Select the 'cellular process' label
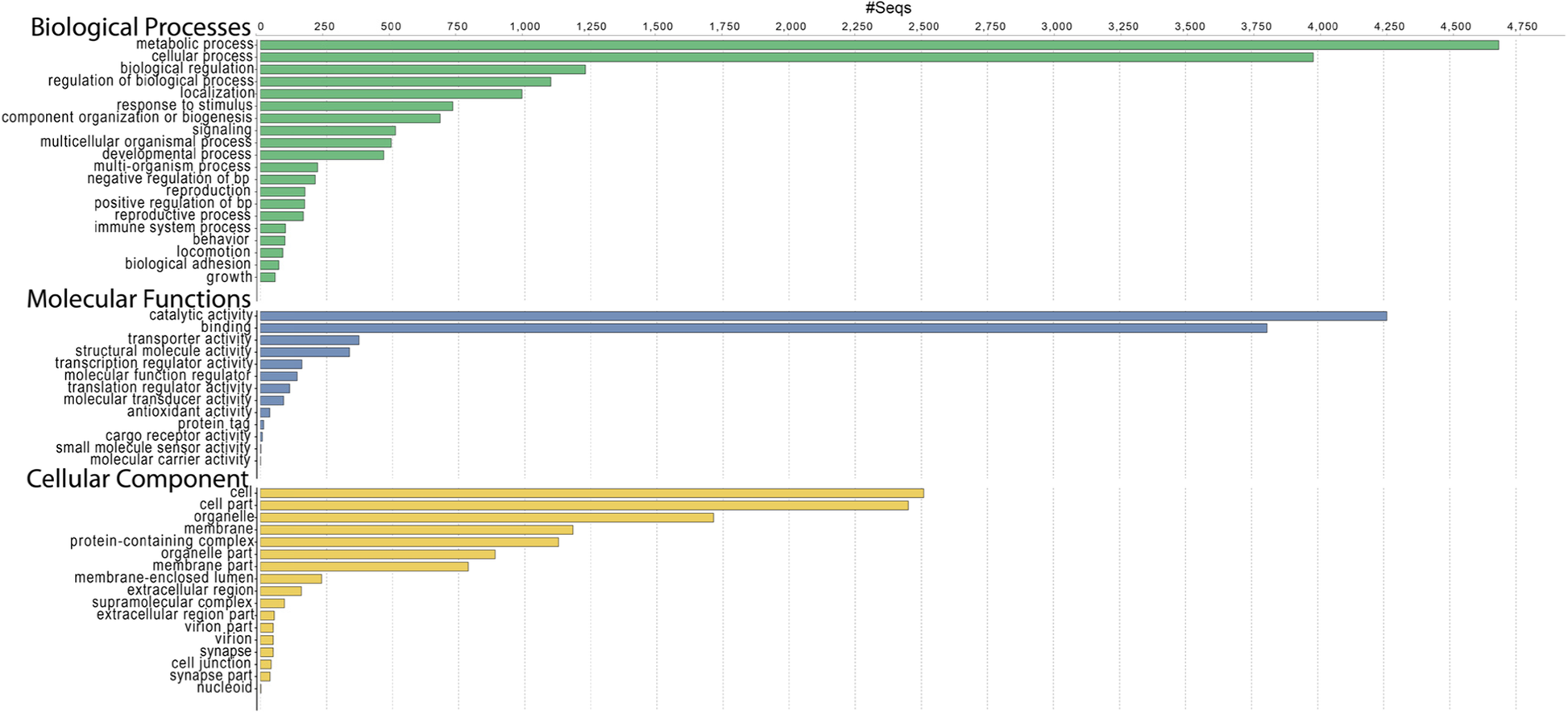The image size is (1568, 714). pyautogui.click(x=202, y=56)
